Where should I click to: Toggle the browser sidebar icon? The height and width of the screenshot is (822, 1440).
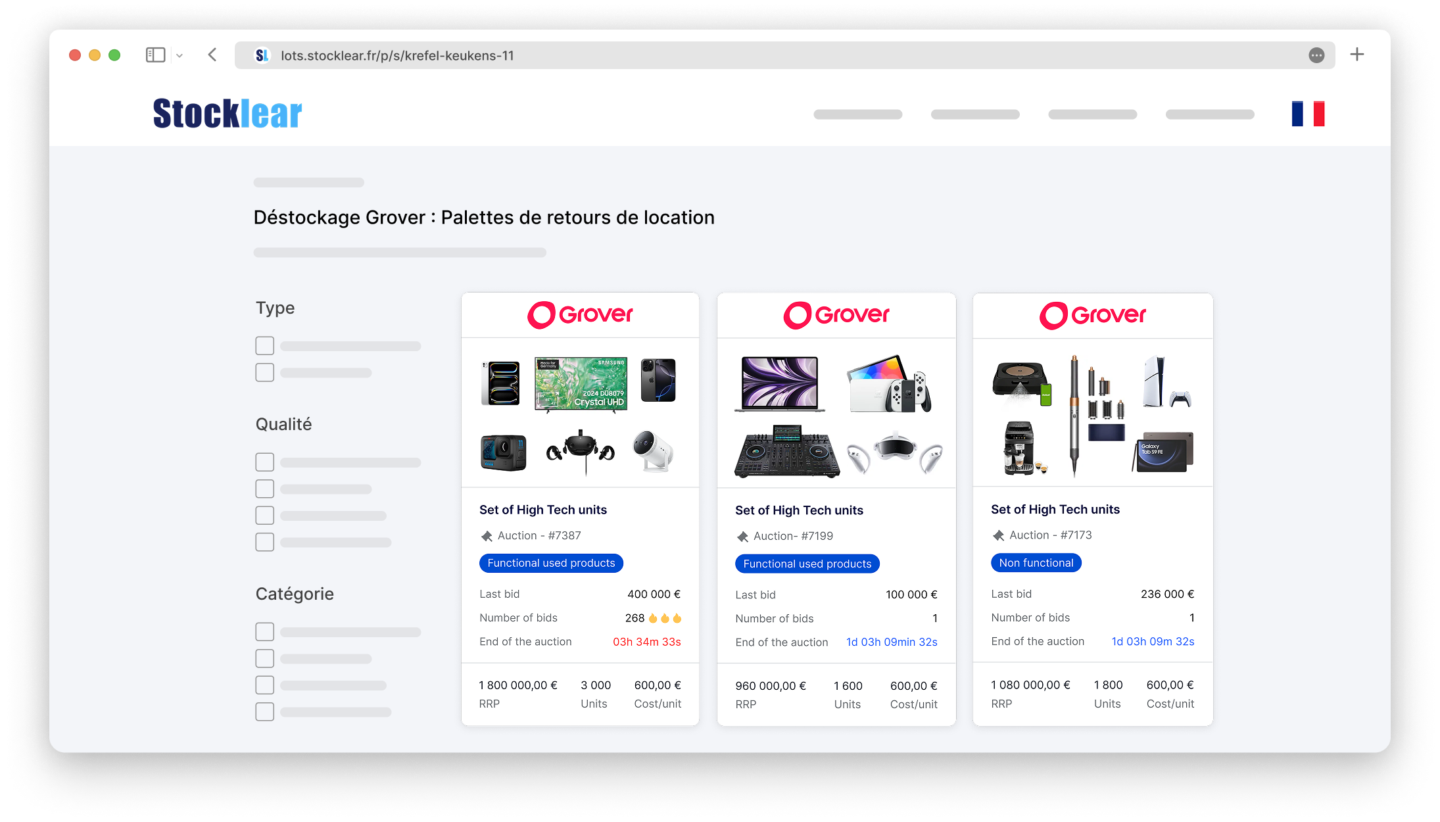tap(155, 55)
